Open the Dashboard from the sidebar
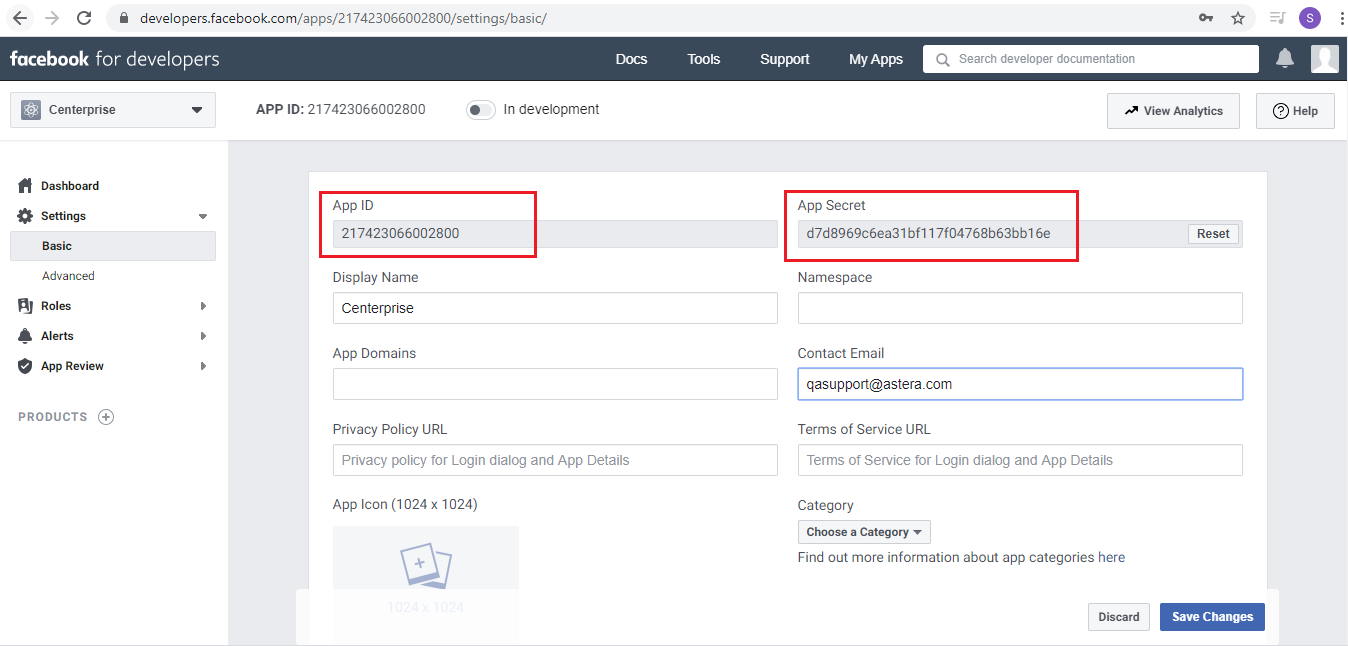1348x646 pixels. pyautogui.click(x=69, y=186)
